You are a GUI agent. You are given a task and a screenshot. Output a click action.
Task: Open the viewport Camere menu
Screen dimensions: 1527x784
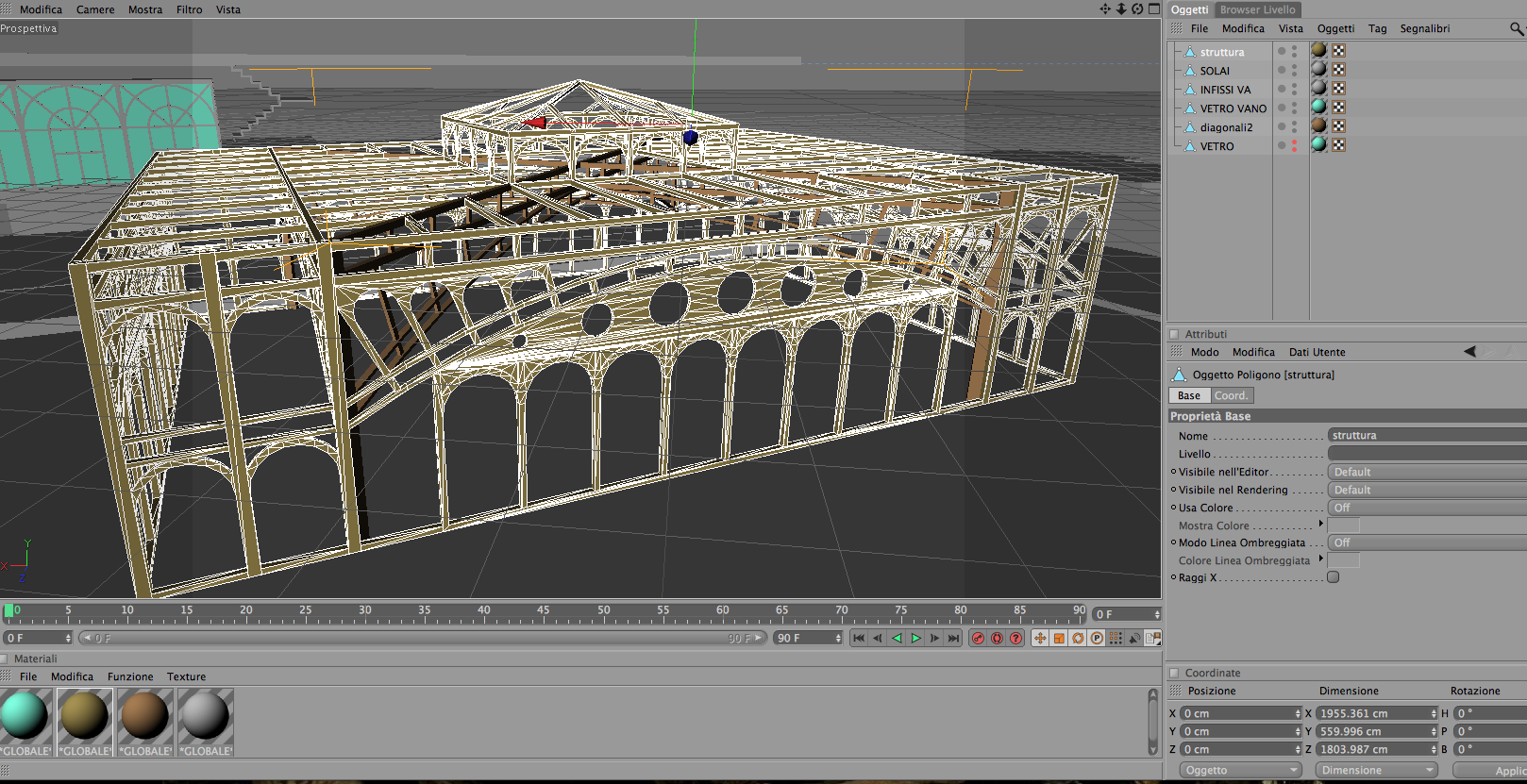(95, 9)
